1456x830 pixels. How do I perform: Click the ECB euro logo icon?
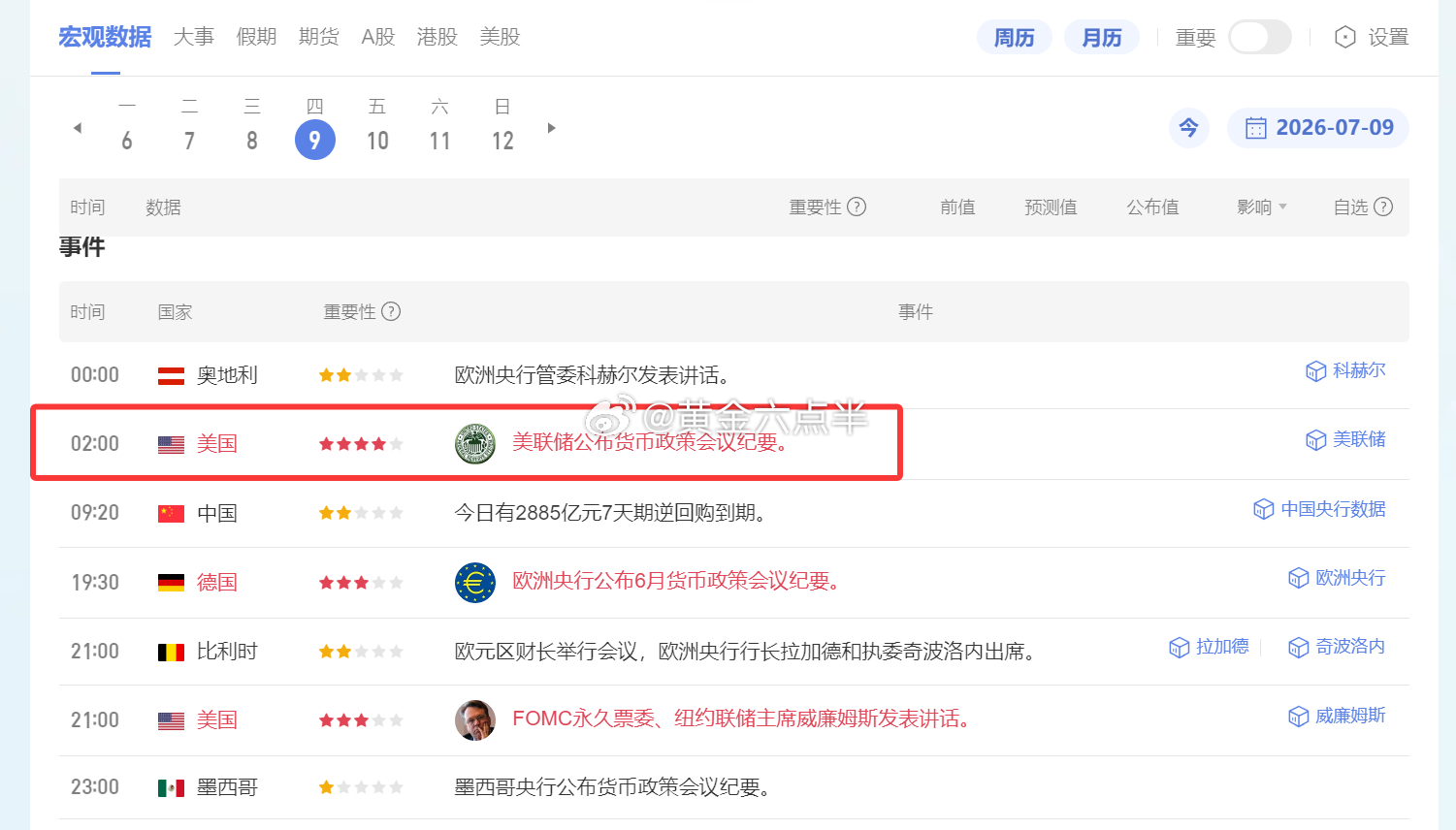[475, 582]
